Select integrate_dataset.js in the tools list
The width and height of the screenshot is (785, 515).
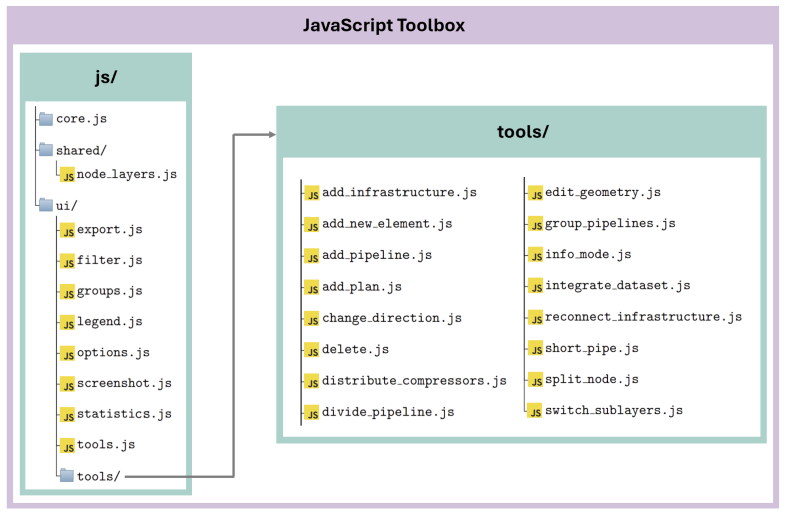[617, 285]
